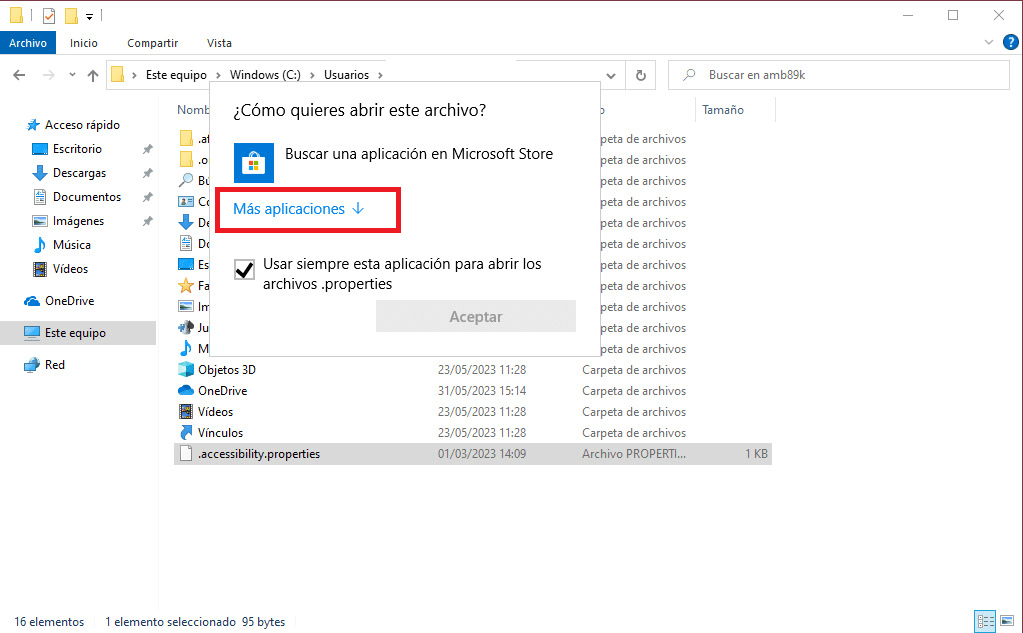
Task: Click the back arrow navigation icon
Action: 19,76
